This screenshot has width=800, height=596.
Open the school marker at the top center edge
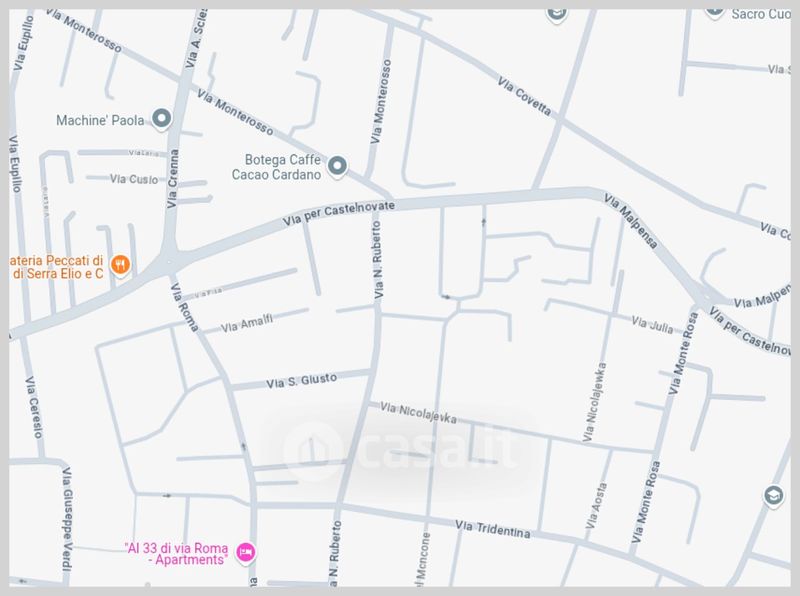point(556,14)
